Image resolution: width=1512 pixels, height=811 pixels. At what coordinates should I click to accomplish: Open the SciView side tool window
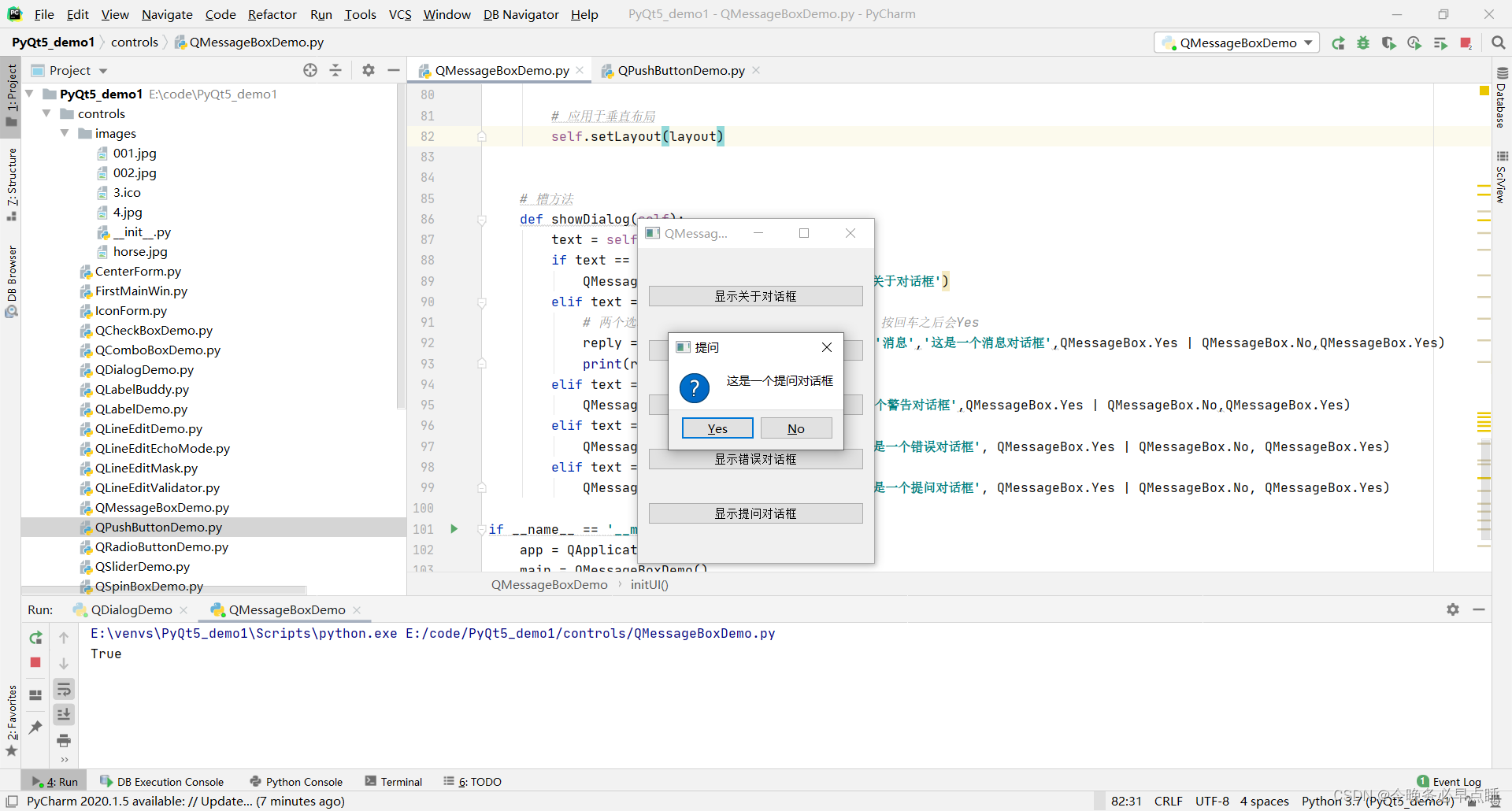tap(1502, 177)
